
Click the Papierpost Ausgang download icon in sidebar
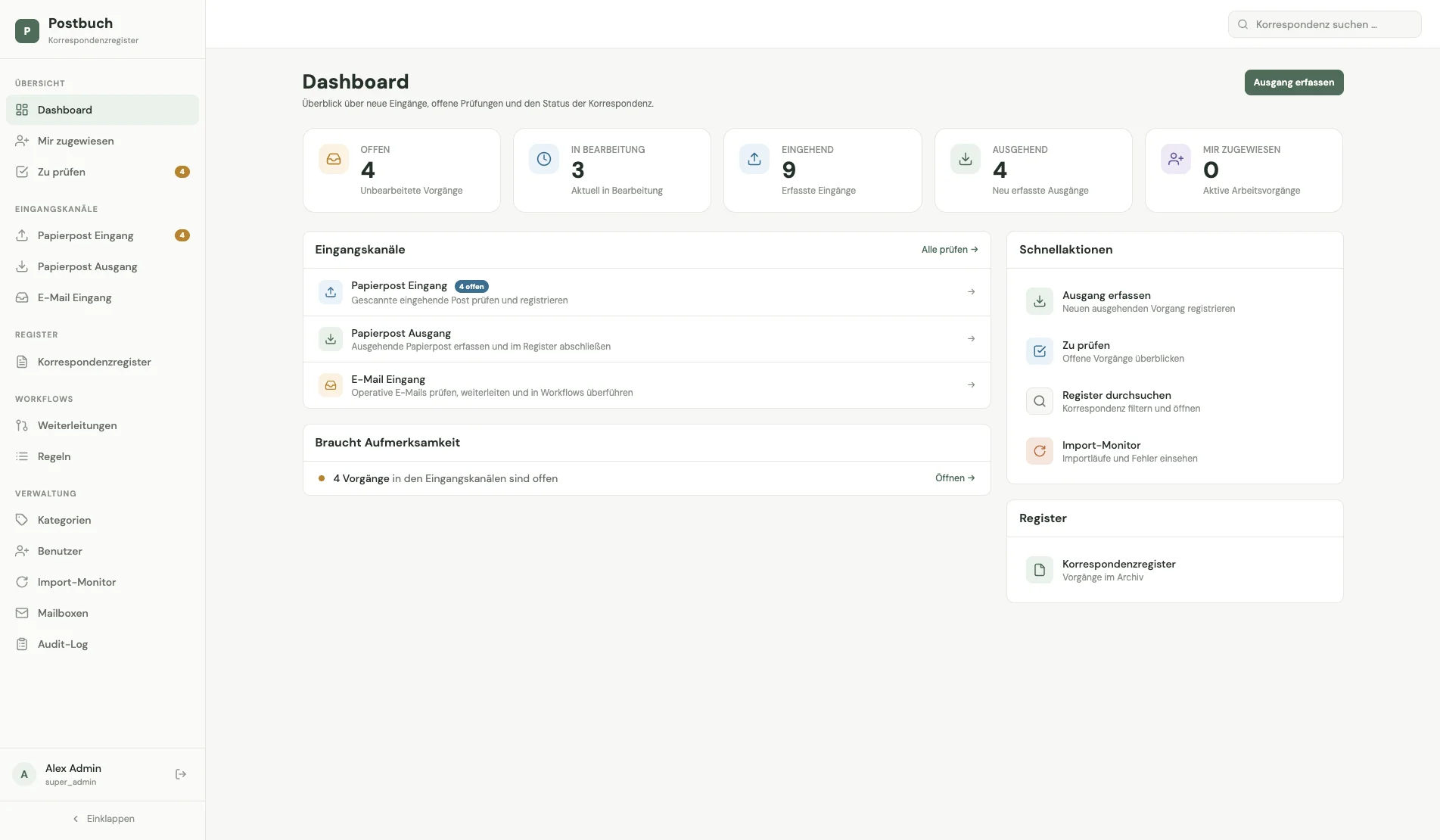[x=22, y=266]
